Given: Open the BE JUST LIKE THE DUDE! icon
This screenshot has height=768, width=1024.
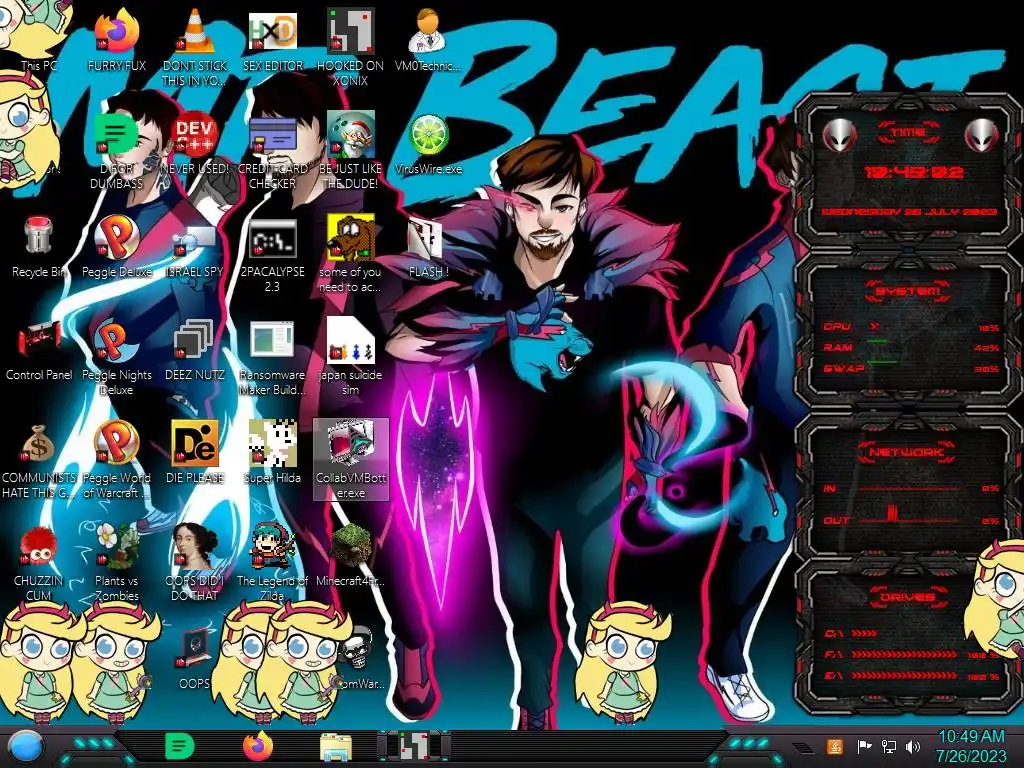Looking at the screenshot, I should click(351, 150).
